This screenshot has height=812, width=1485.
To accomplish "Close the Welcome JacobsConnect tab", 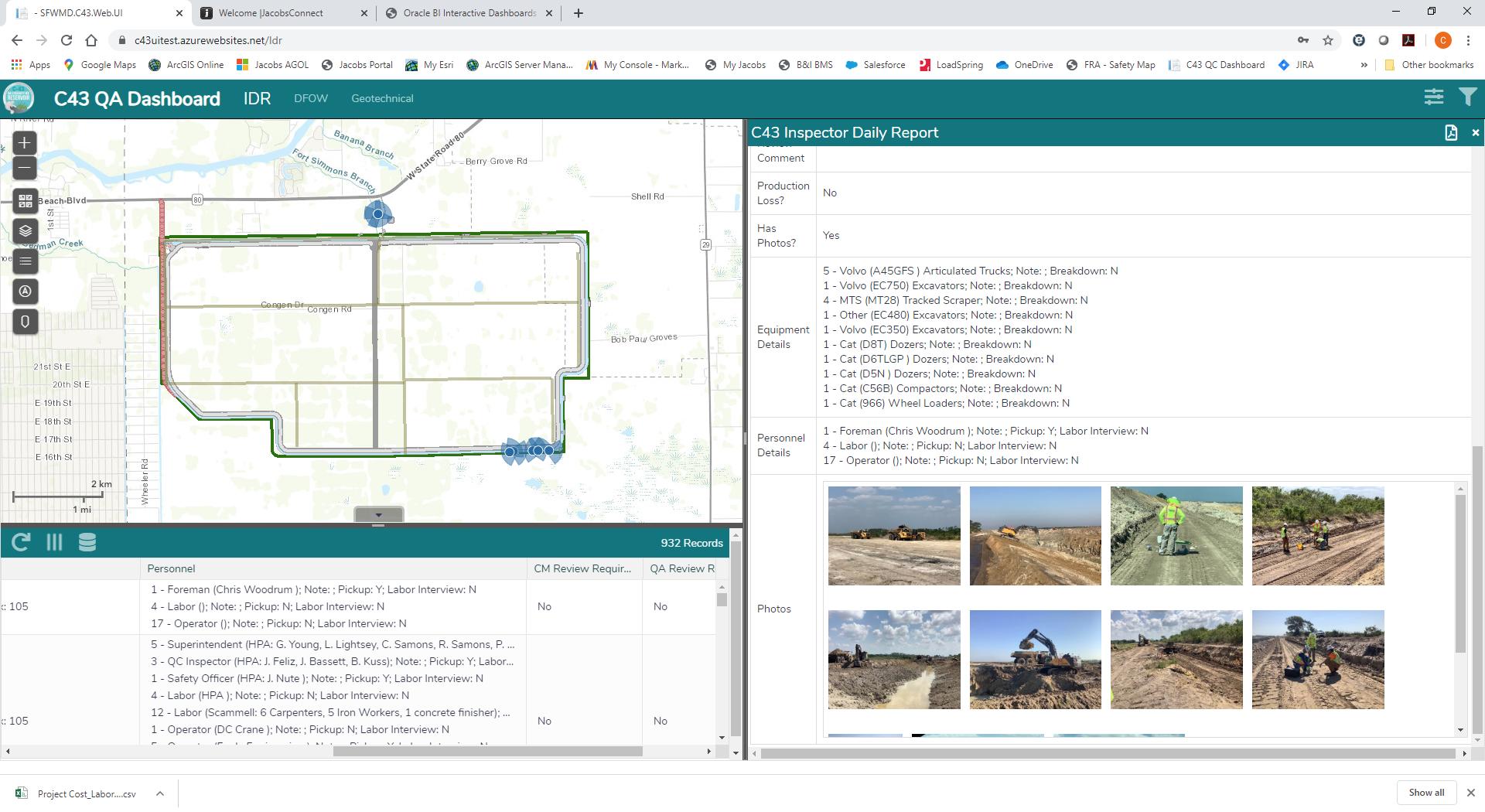I will click(365, 13).
